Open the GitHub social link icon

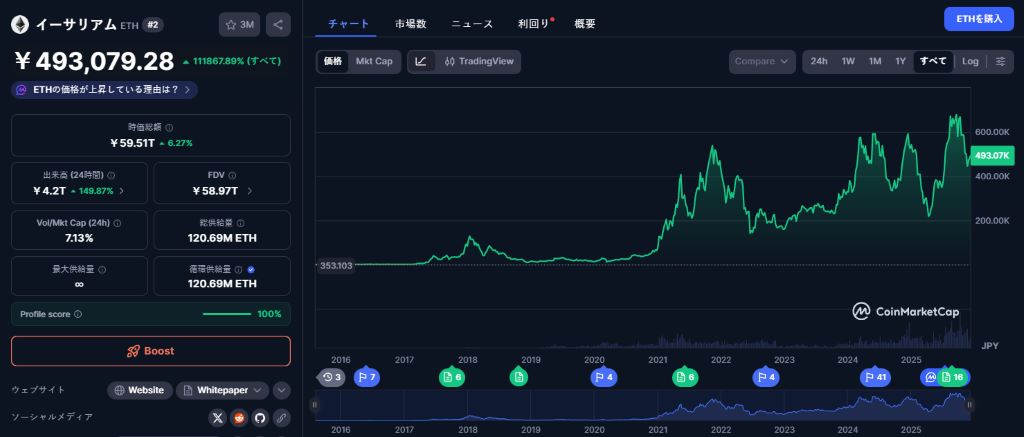[x=260, y=417]
